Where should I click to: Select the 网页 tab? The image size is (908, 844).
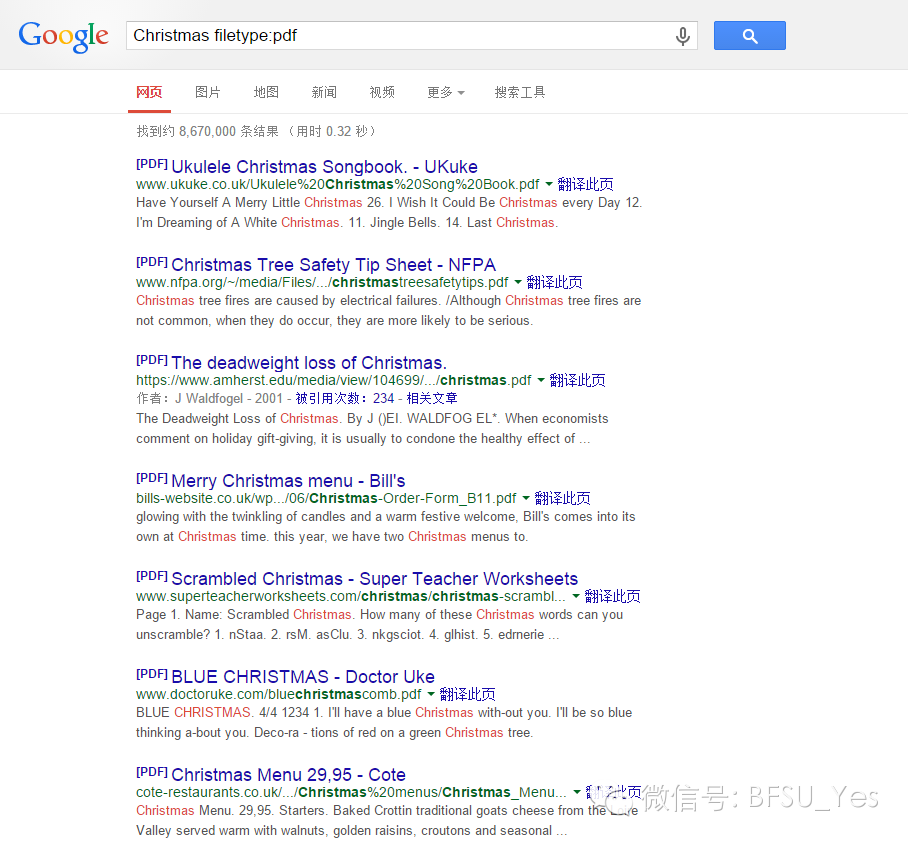pos(149,92)
